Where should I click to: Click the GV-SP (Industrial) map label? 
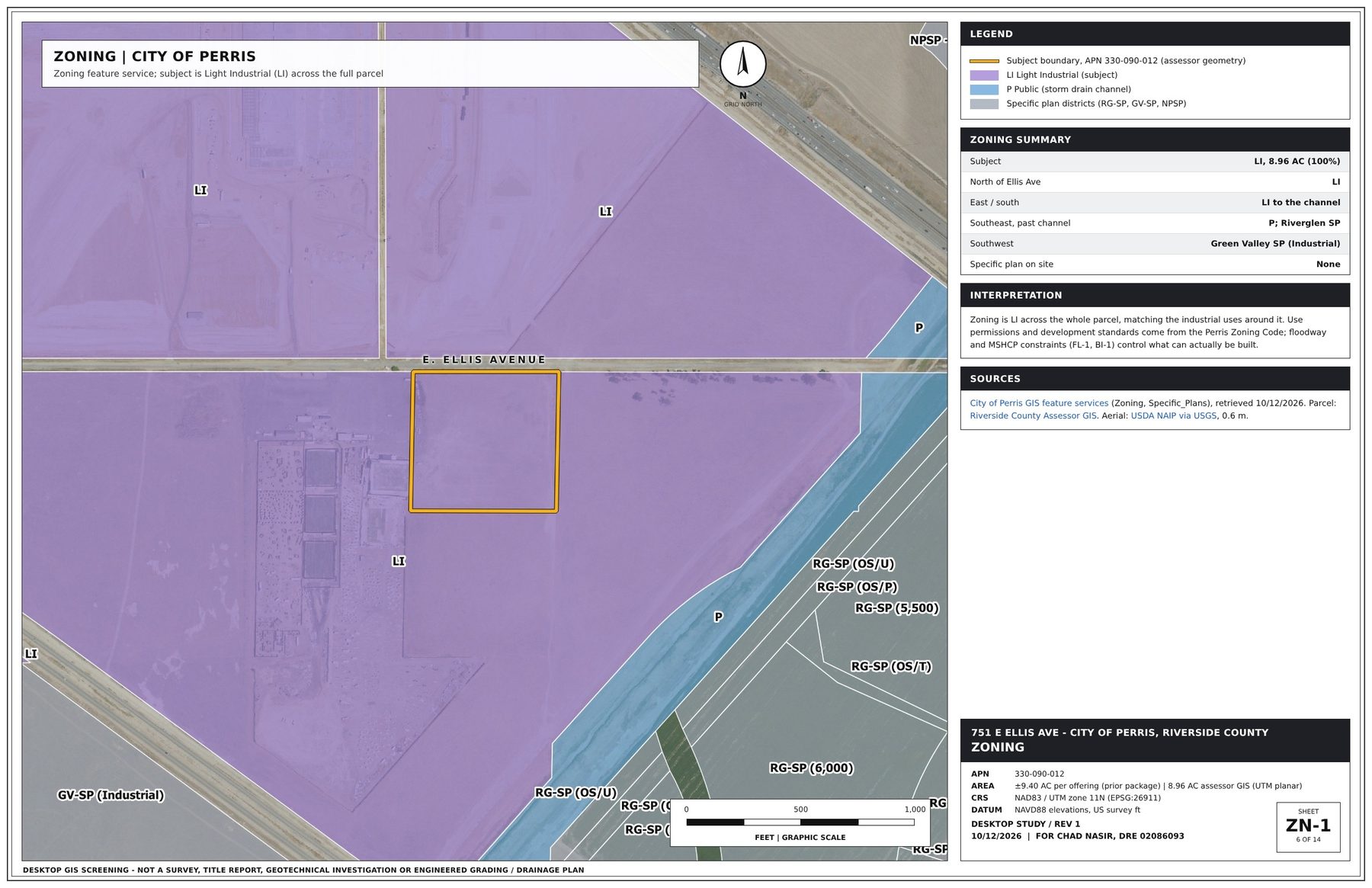[x=111, y=795]
